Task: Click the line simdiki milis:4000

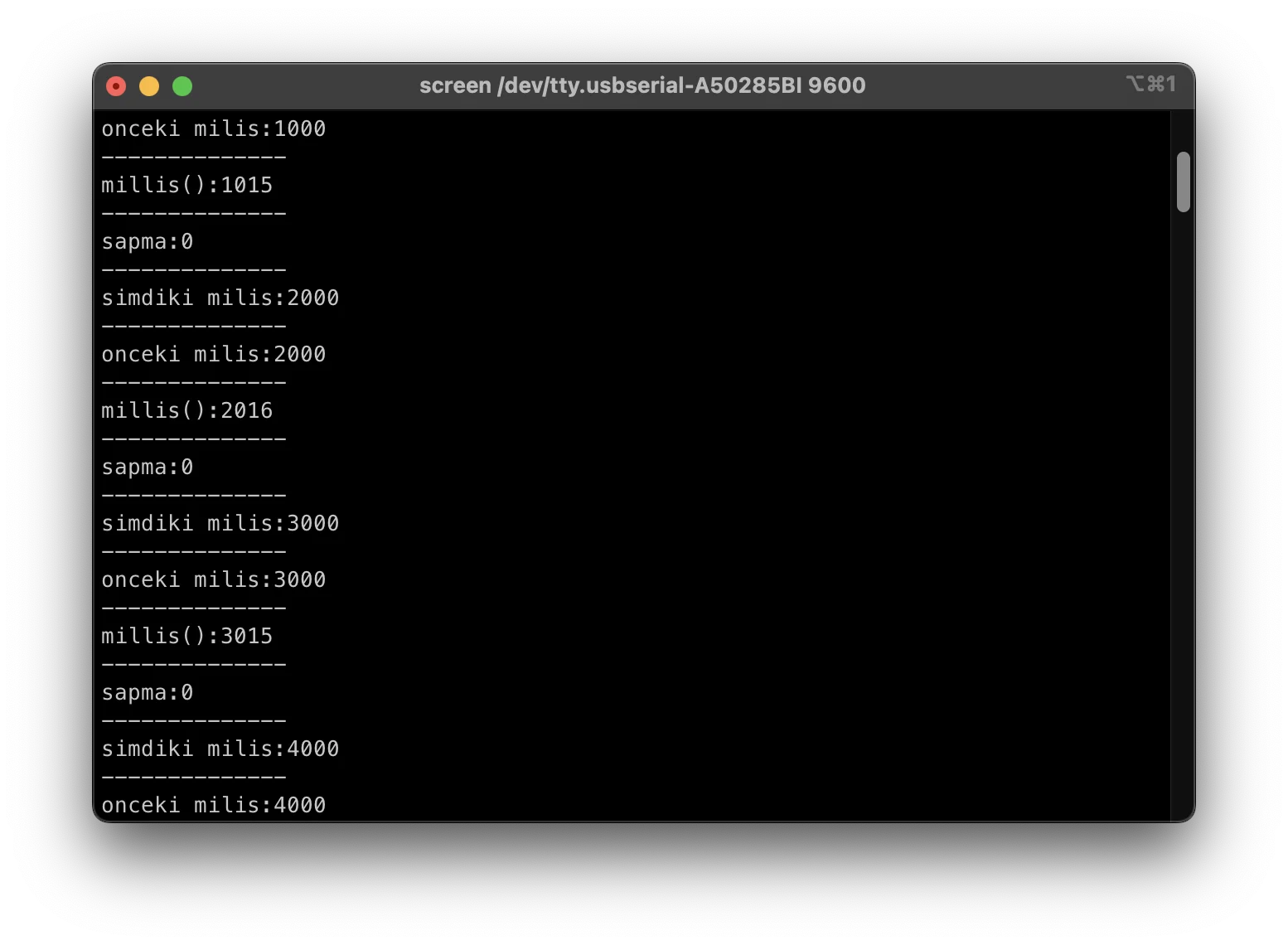Action: pyautogui.click(x=220, y=749)
